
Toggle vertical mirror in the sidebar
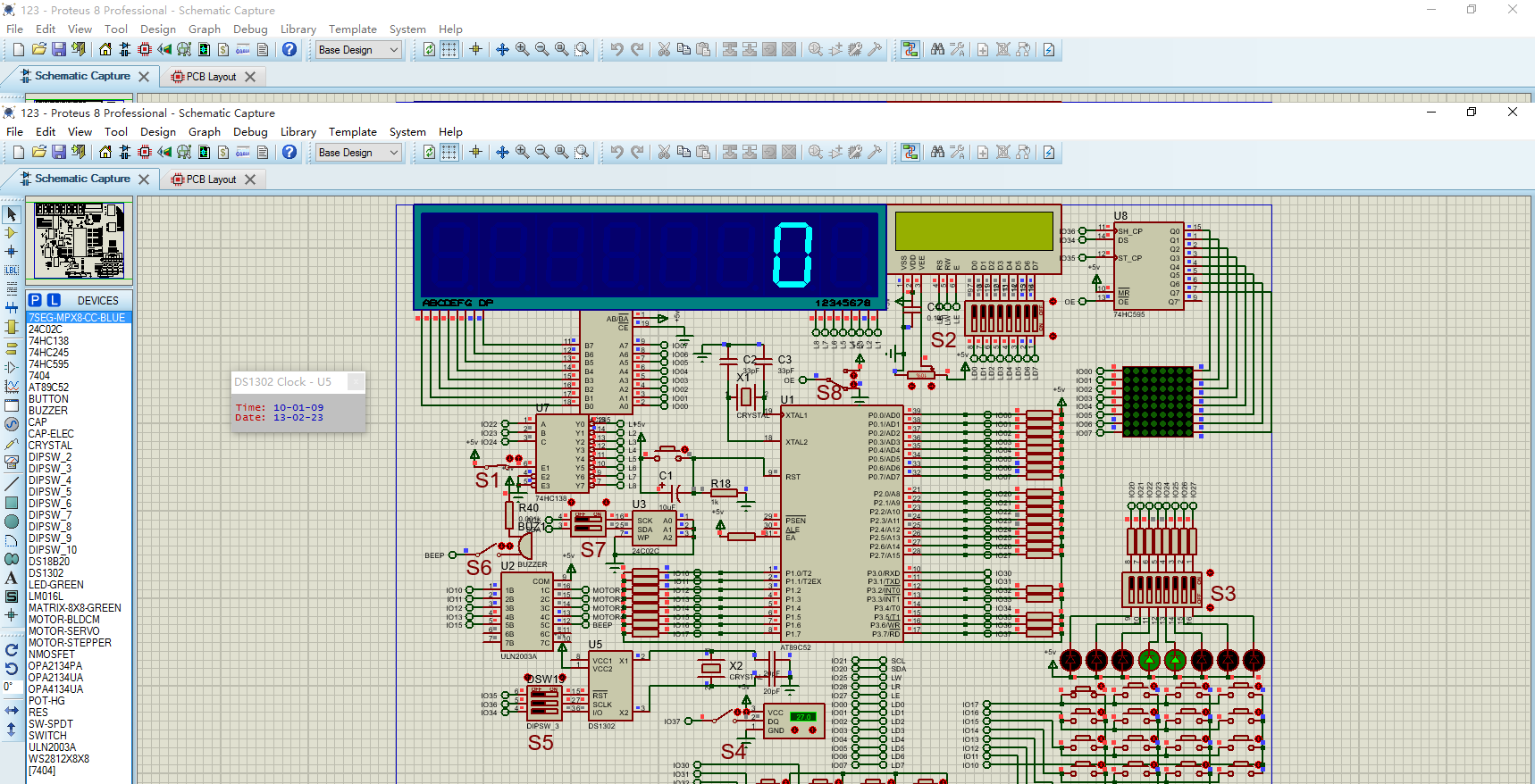tap(12, 729)
